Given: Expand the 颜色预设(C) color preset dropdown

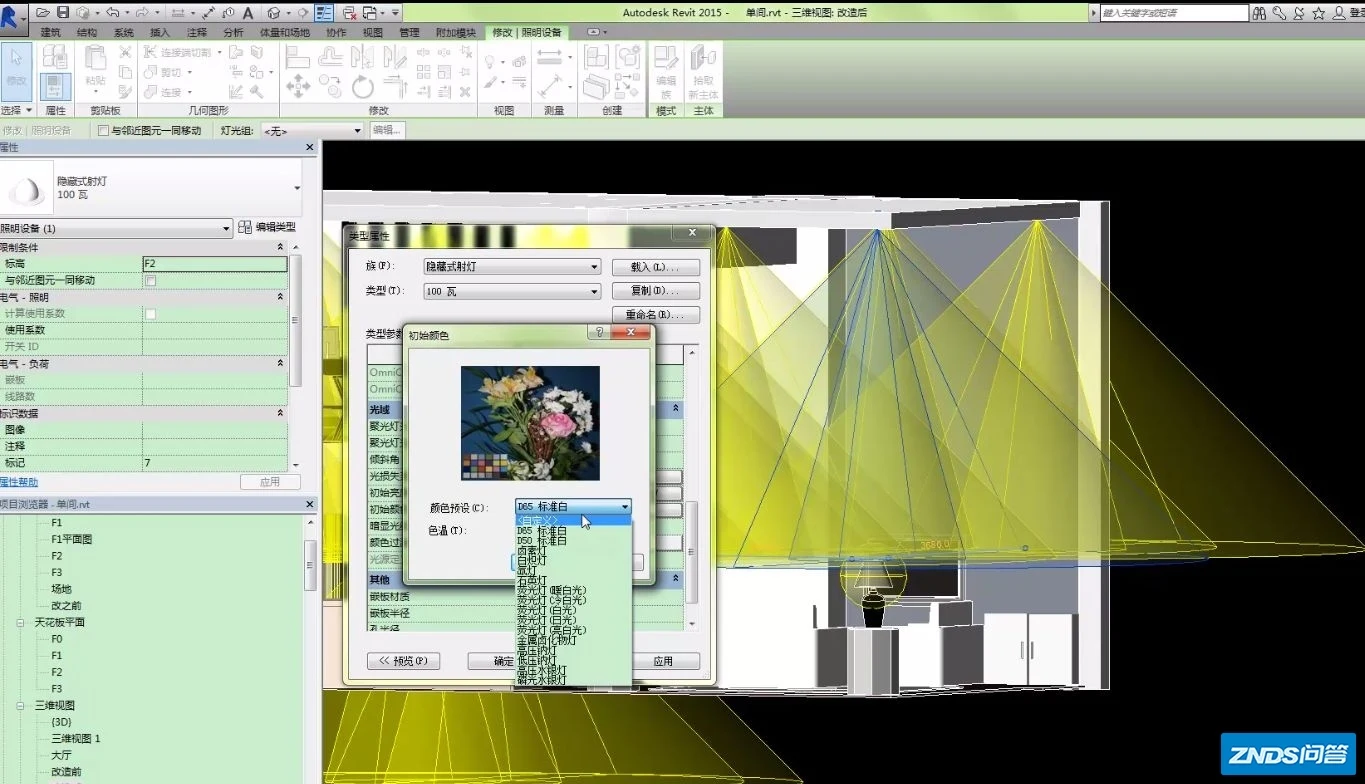Looking at the screenshot, I should tap(624, 507).
